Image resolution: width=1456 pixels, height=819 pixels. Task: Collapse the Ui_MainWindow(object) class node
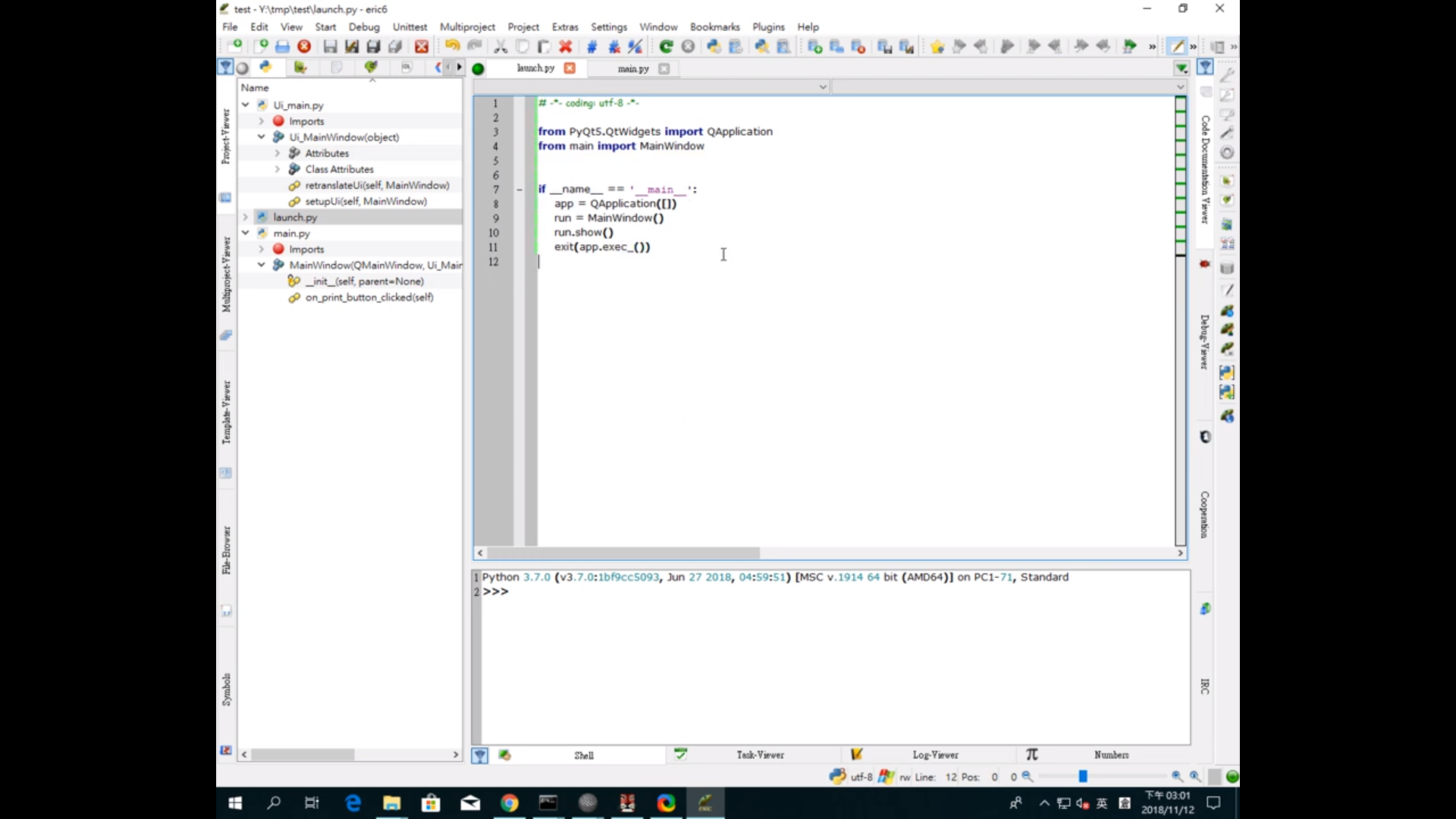(262, 136)
